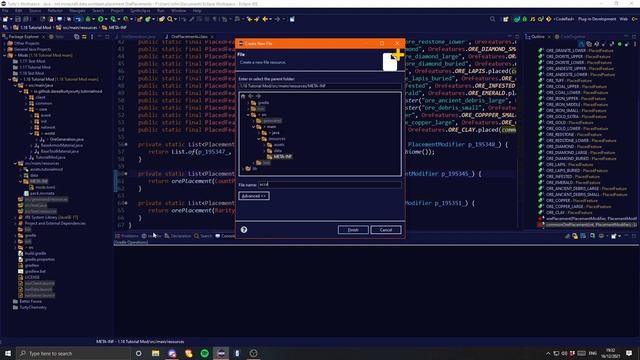640x360 pixels.
Task: Click Link with Editor icon in Package Explorer
Action: 84,37
